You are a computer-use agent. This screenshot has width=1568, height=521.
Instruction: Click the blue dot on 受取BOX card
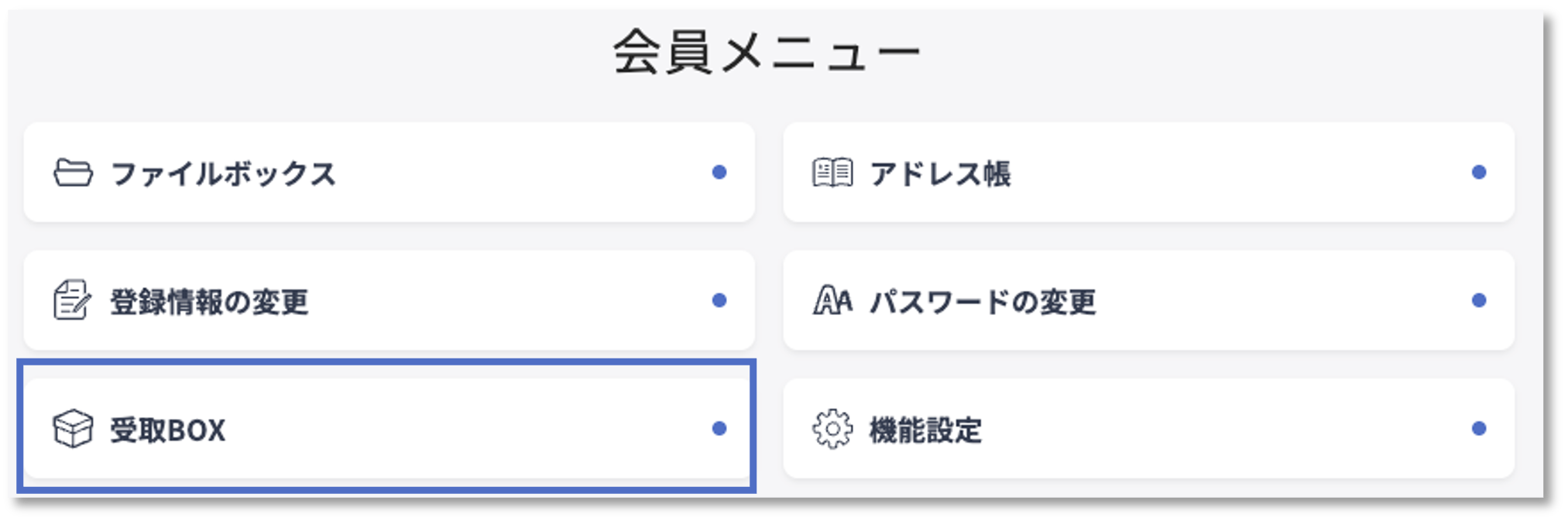pos(719,428)
